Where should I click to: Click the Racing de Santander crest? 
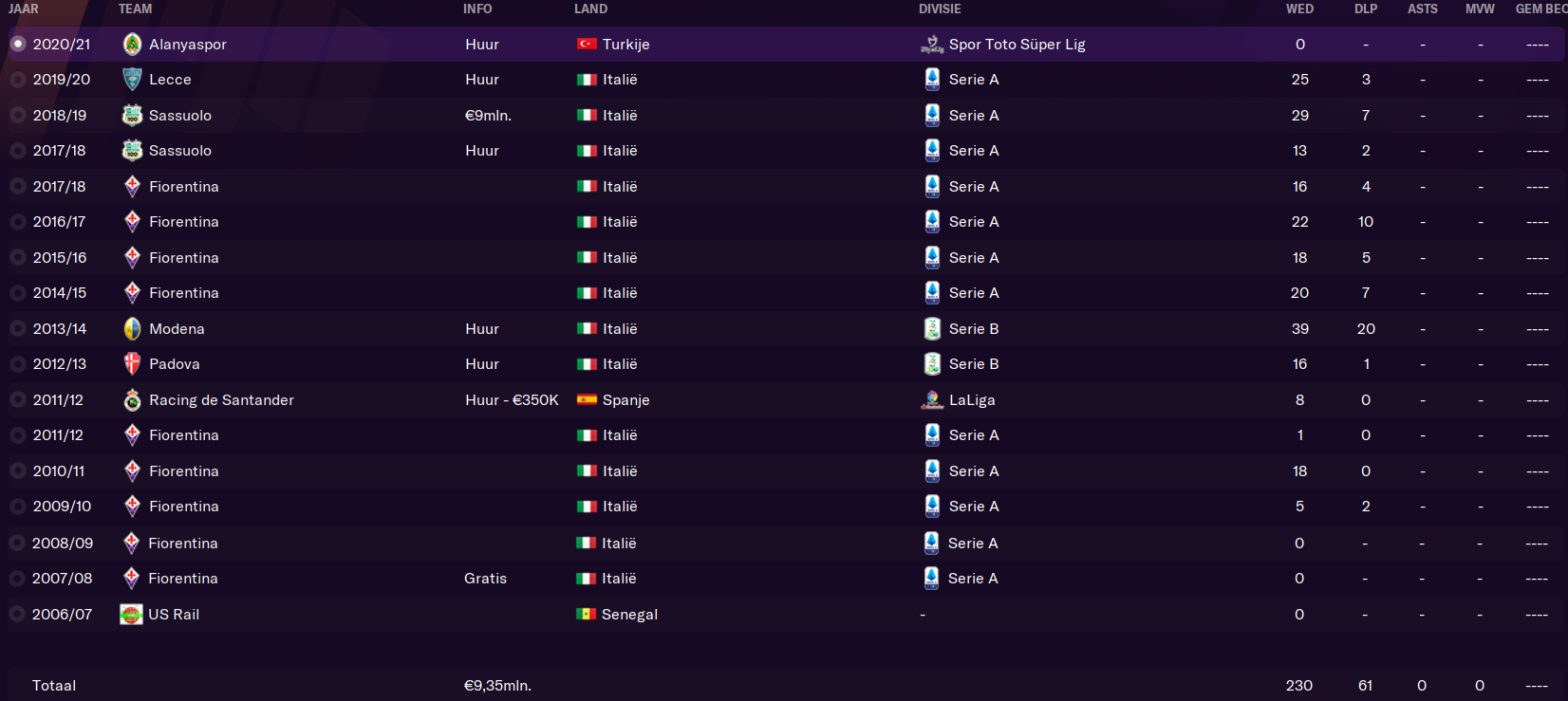click(132, 399)
